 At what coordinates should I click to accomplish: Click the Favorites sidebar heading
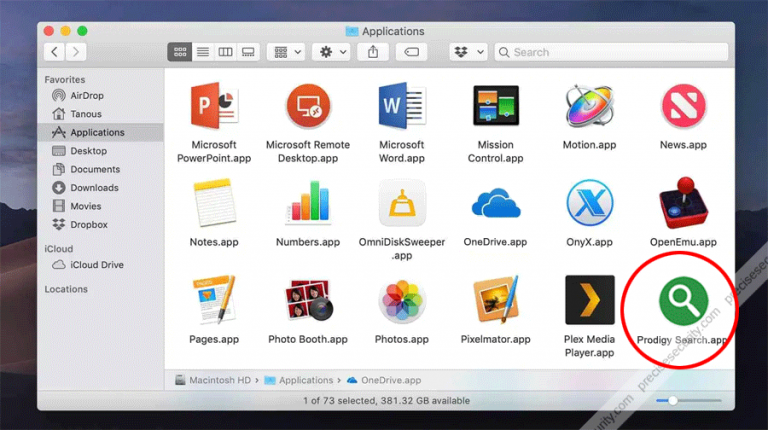tap(65, 79)
